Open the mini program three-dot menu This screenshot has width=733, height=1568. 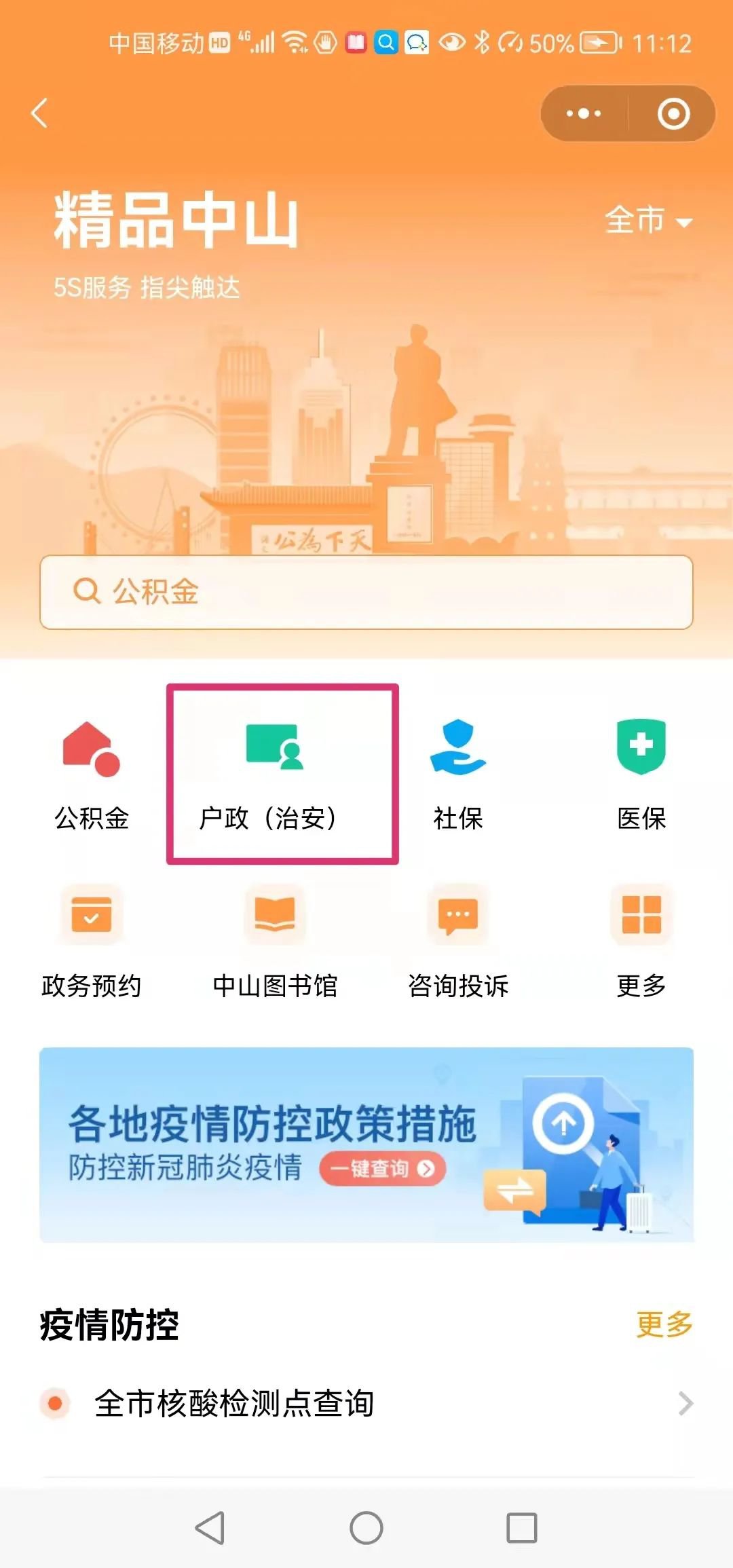click(x=584, y=113)
